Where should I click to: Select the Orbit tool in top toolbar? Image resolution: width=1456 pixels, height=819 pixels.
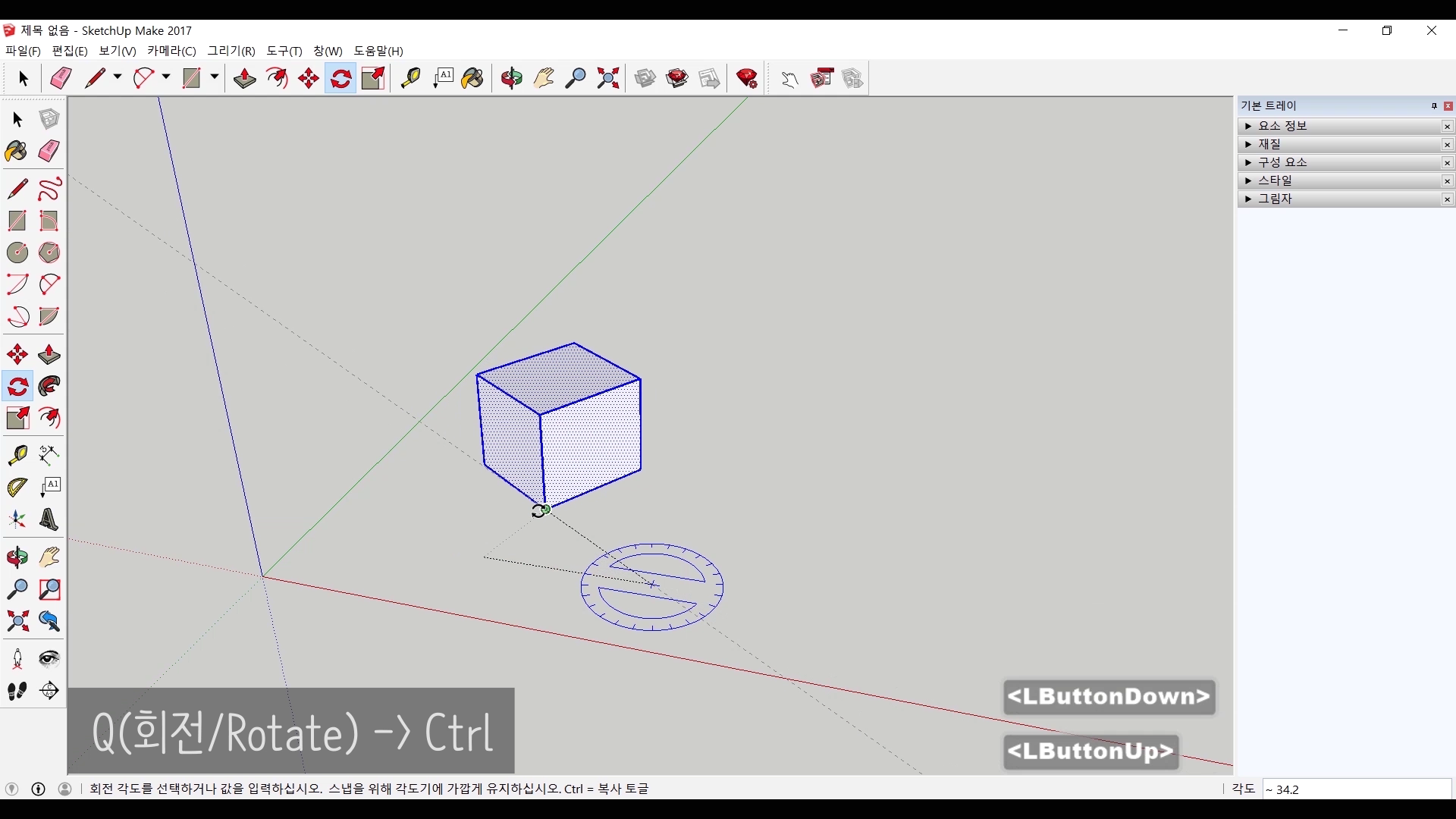pyautogui.click(x=512, y=78)
